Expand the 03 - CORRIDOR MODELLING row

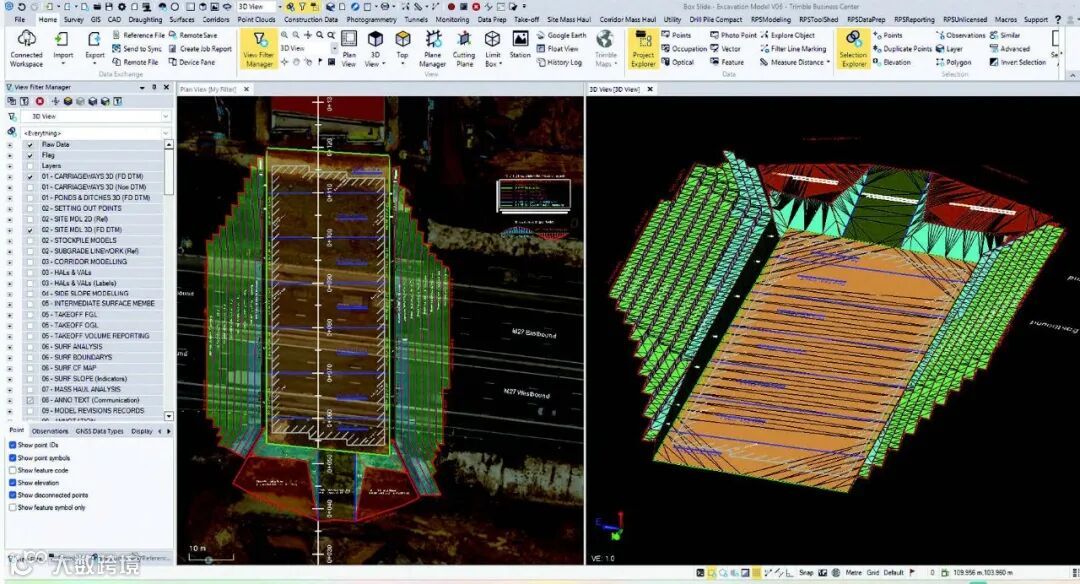(10, 262)
